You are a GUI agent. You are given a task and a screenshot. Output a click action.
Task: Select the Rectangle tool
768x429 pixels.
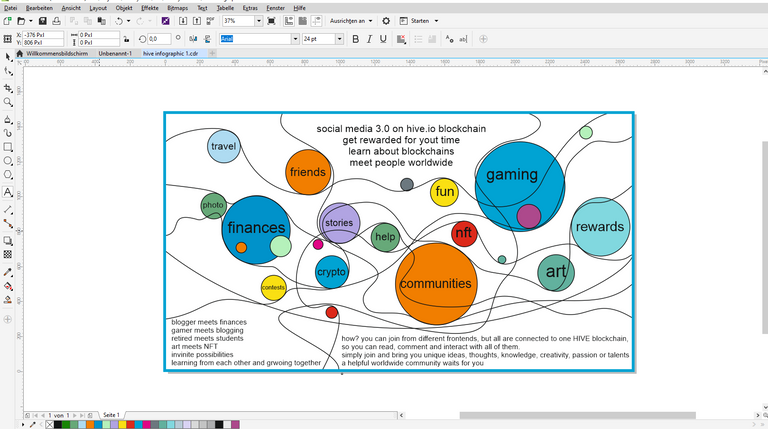pos(8,147)
